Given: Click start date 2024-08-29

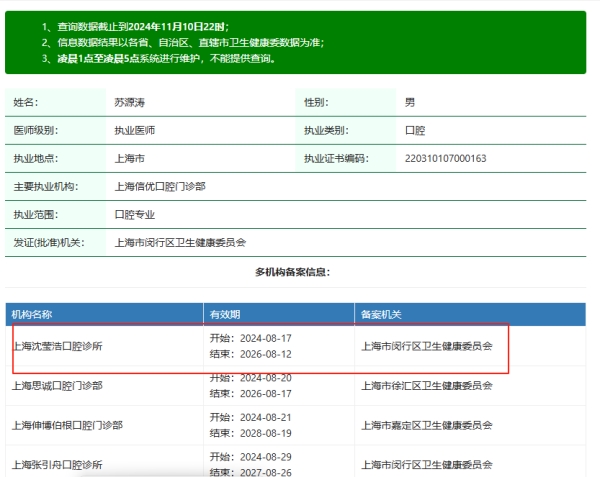Looking at the screenshot, I should point(266,457).
